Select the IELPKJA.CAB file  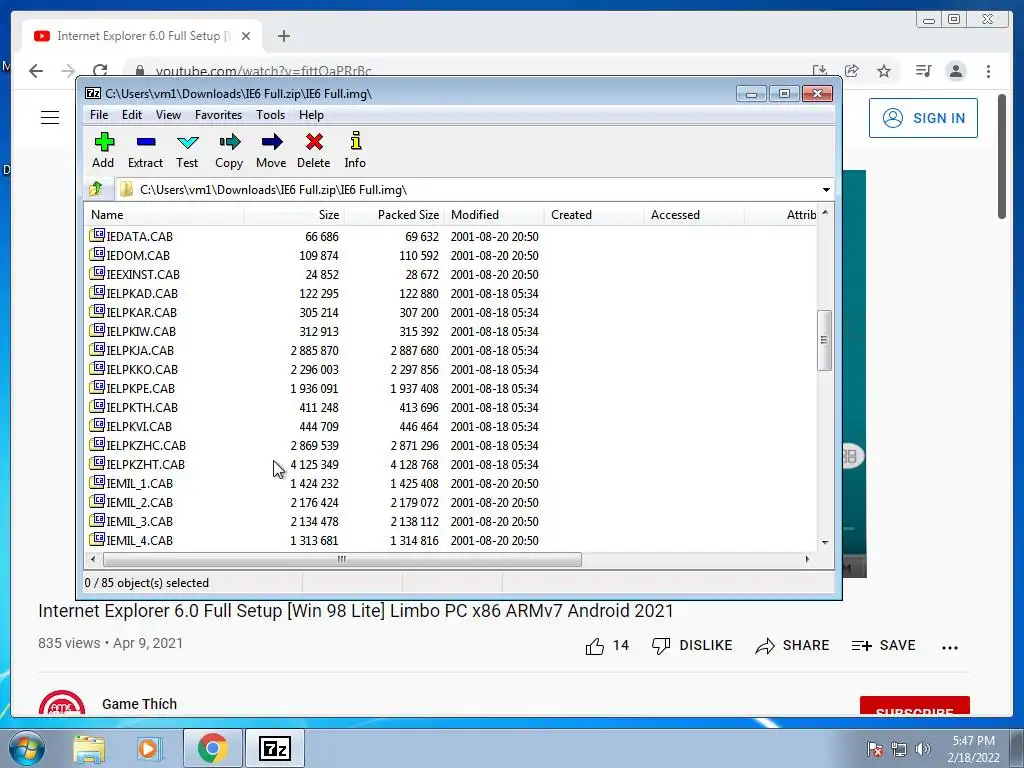[132, 350]
